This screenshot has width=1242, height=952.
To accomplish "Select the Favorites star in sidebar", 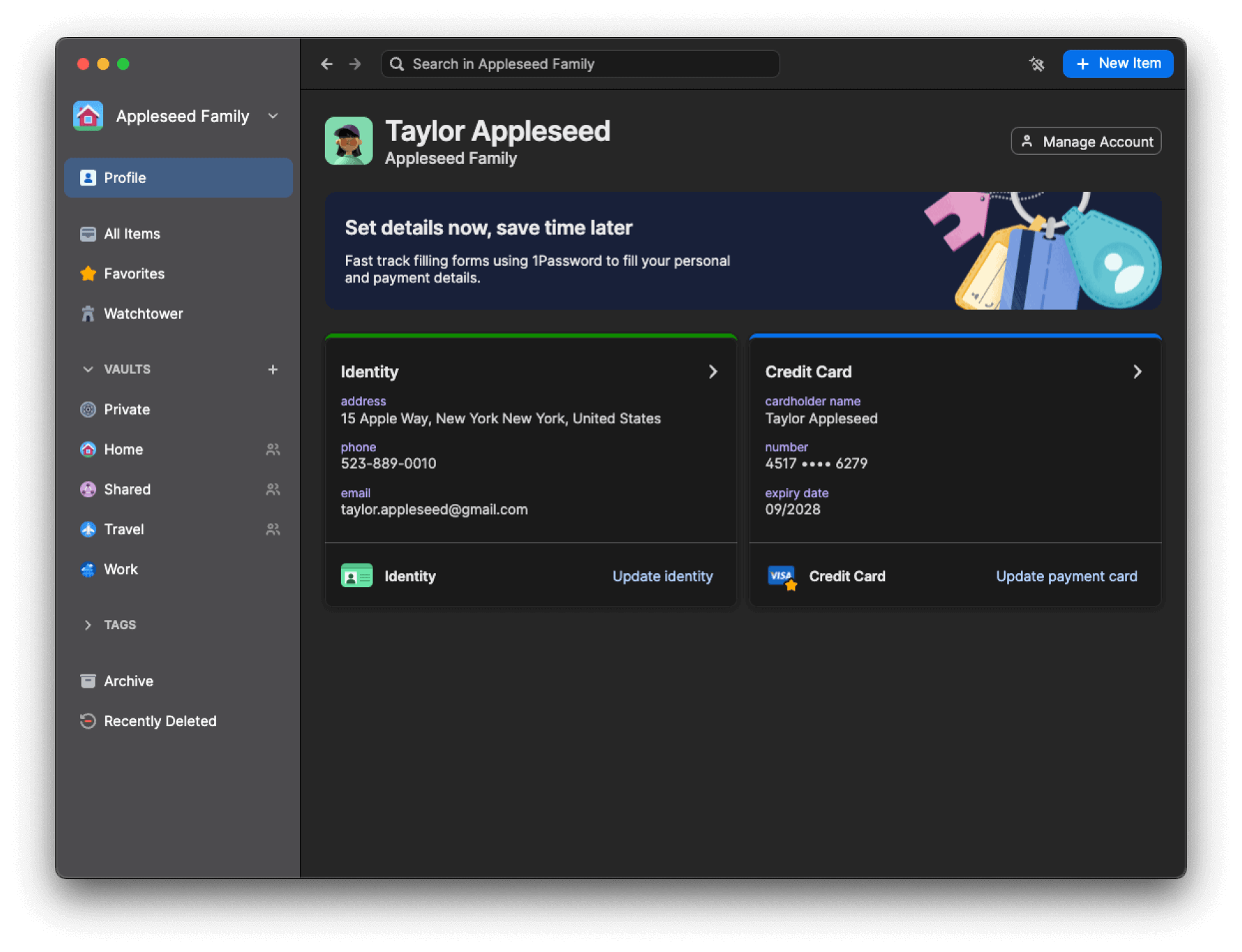I will [x=88, y=273].
